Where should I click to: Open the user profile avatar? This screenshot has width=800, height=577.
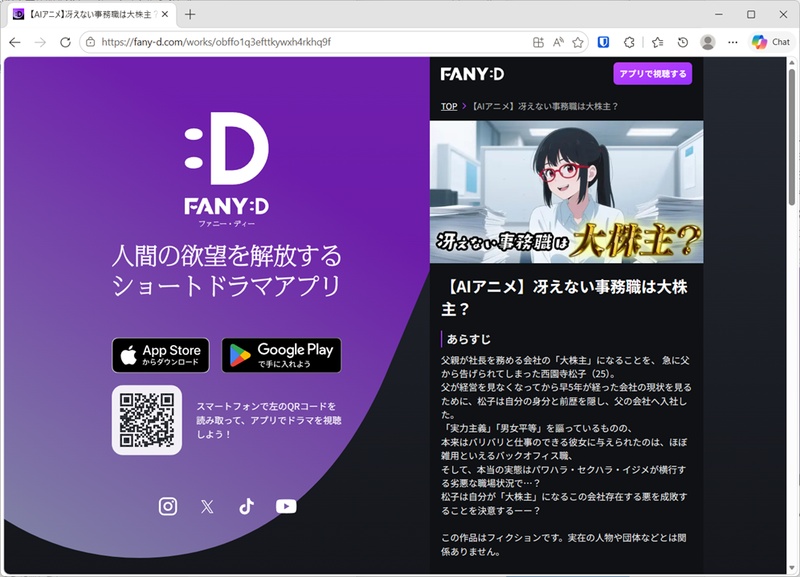coord(708,42)
